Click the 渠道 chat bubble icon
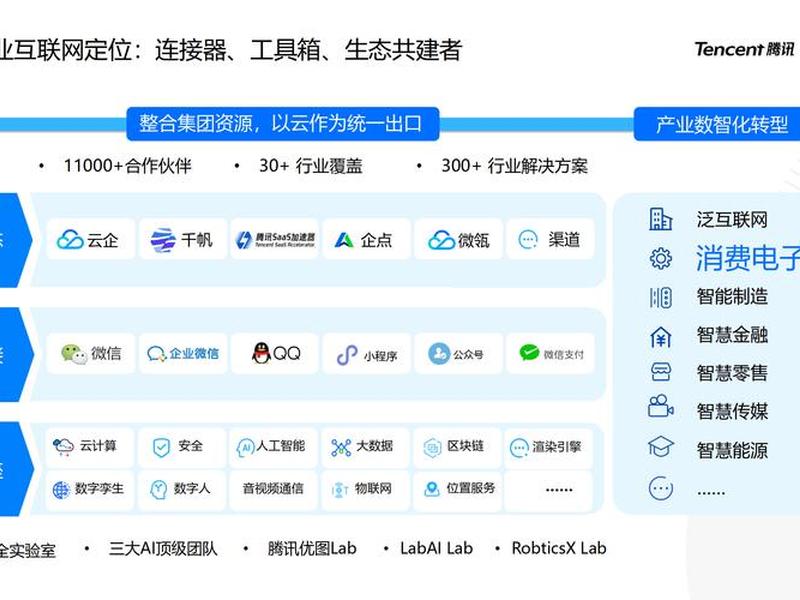Image resolution: width=800 pixels, height=600 pixels. [x=528, y=239]
